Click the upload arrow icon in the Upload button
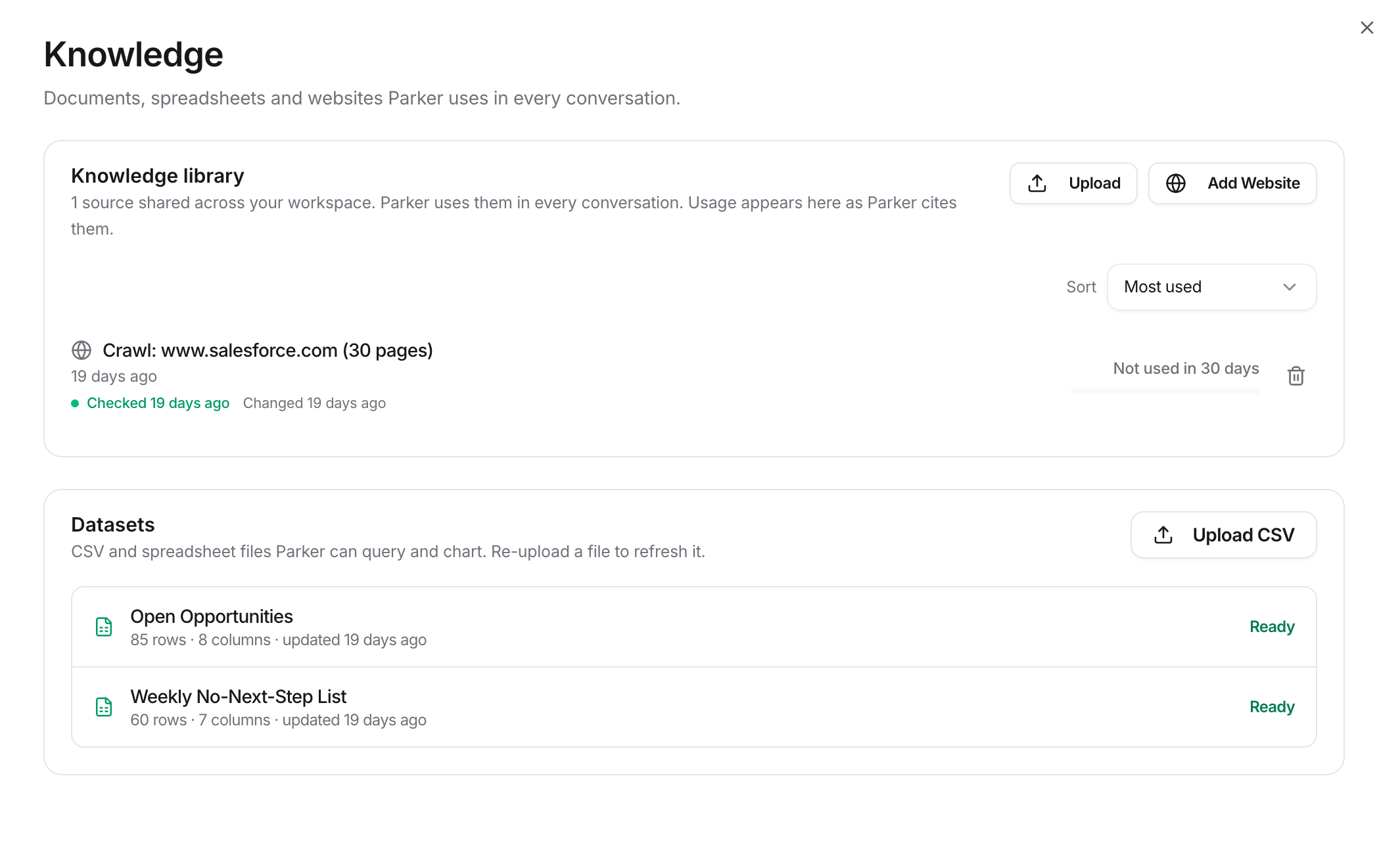Screen dimensions: 1400x841 [x=1037, y=183]
